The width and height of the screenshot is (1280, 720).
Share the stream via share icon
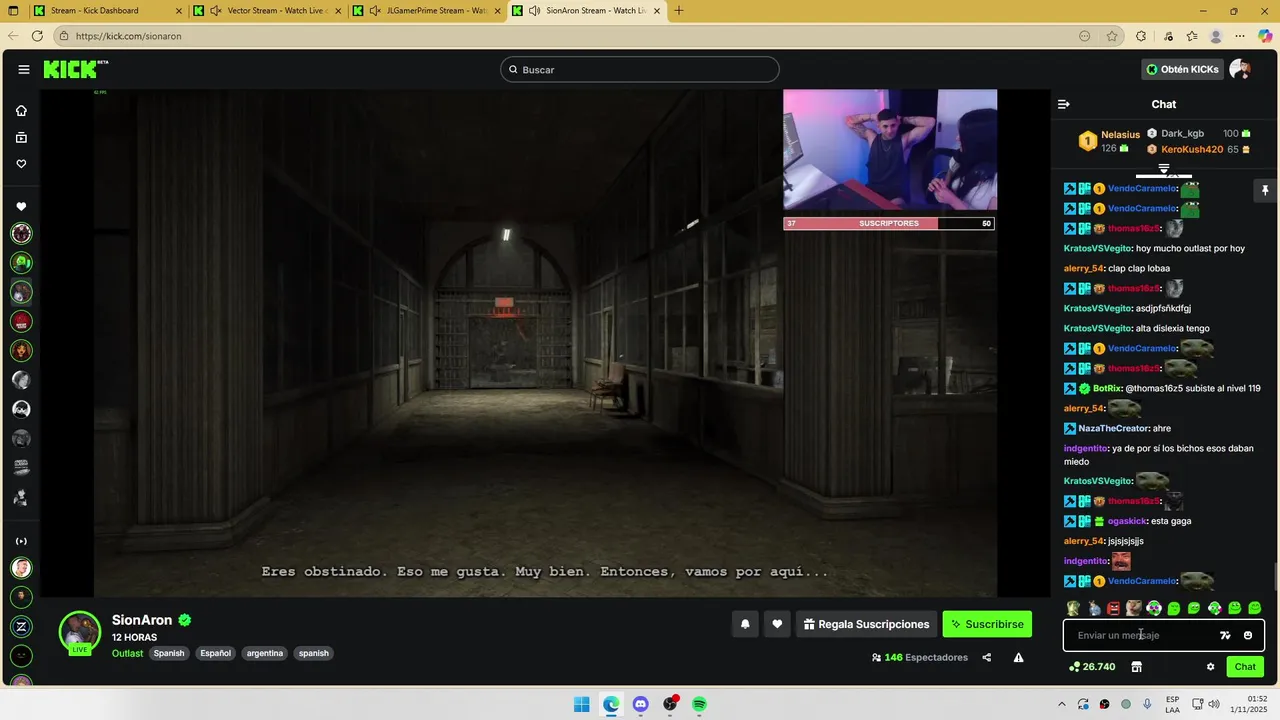tap(987, 657)
